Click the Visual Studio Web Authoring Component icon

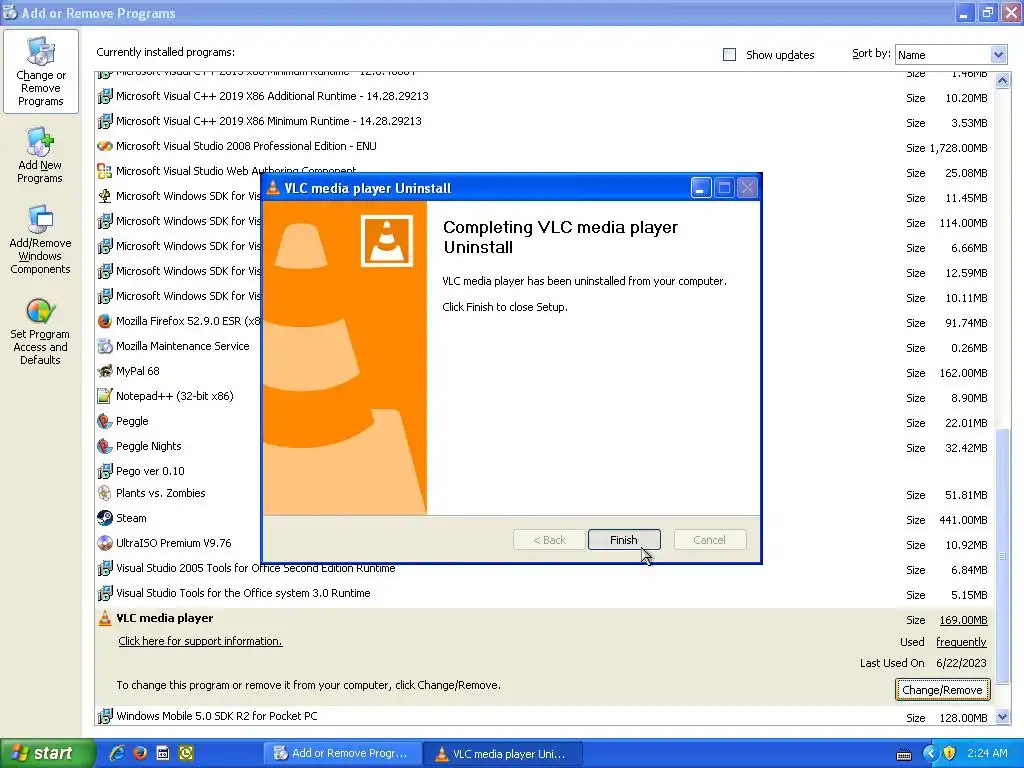104,171
